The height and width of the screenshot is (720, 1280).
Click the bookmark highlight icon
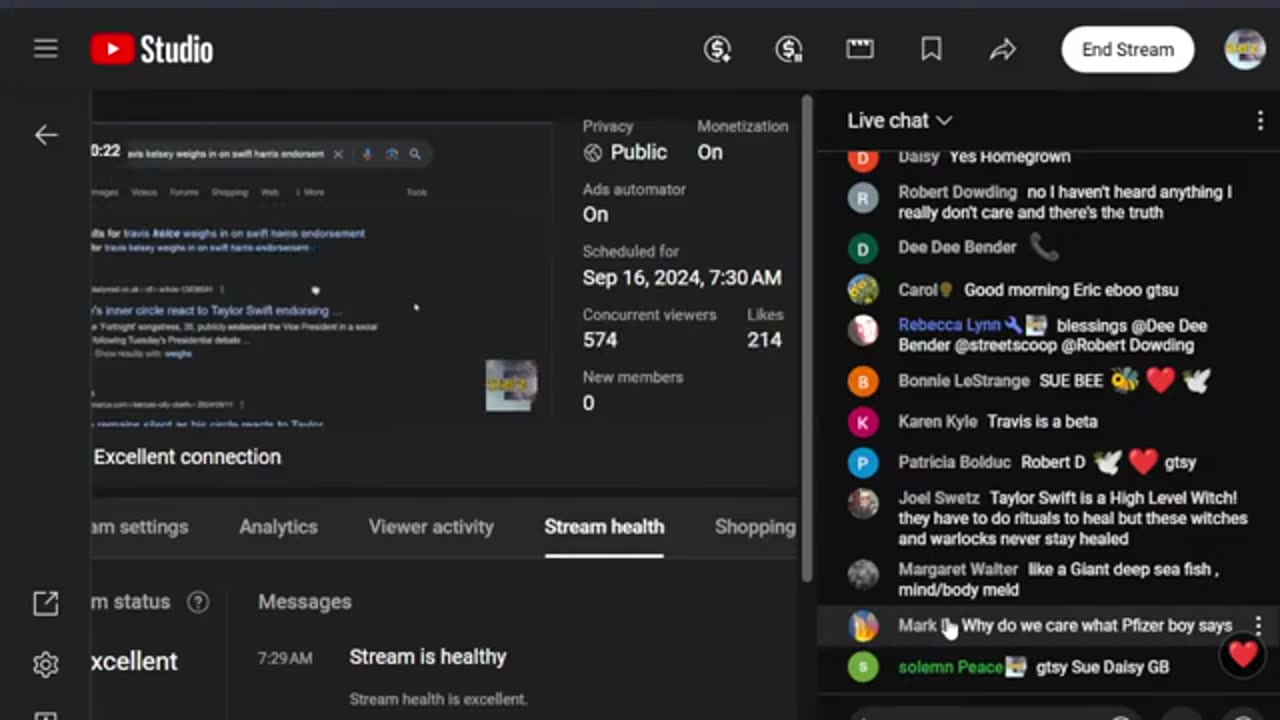coord(931,49)
